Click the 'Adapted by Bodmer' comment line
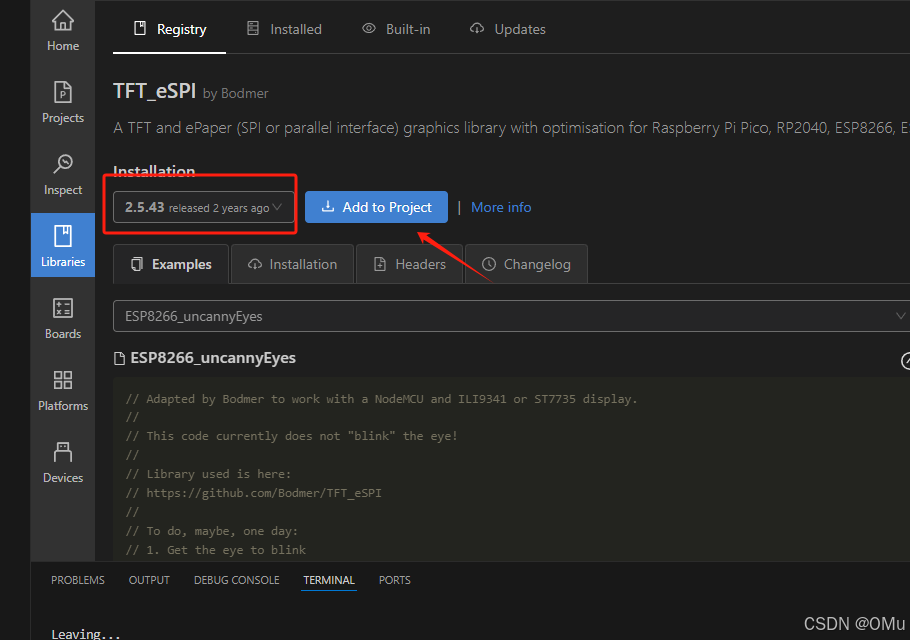The width and height of the screenshot is (910, 640). [x=382, y=399]
